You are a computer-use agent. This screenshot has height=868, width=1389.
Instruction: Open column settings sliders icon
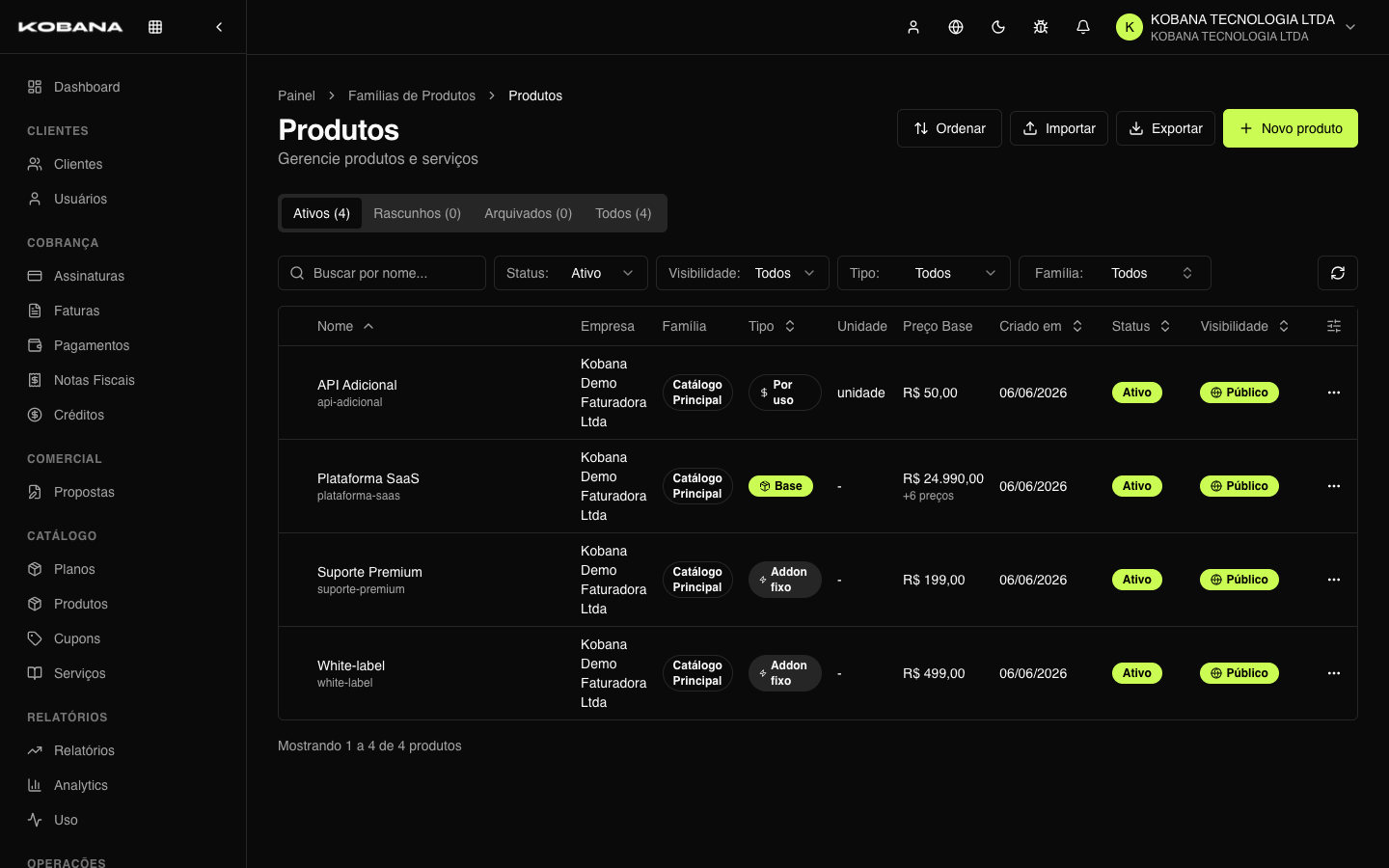(1334, 326)
